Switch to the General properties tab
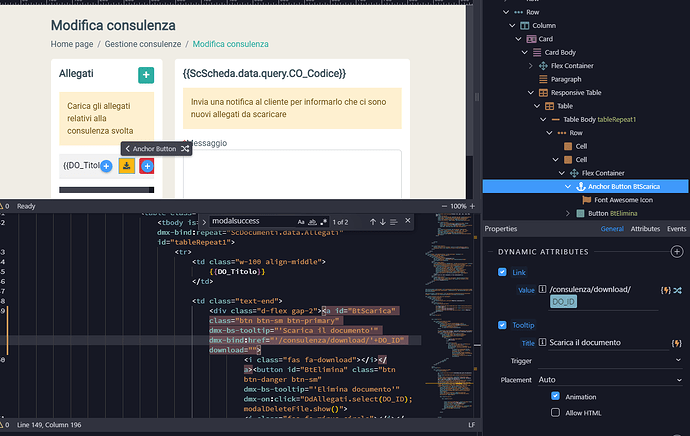690x436 pixels. (x=612, y=229)
